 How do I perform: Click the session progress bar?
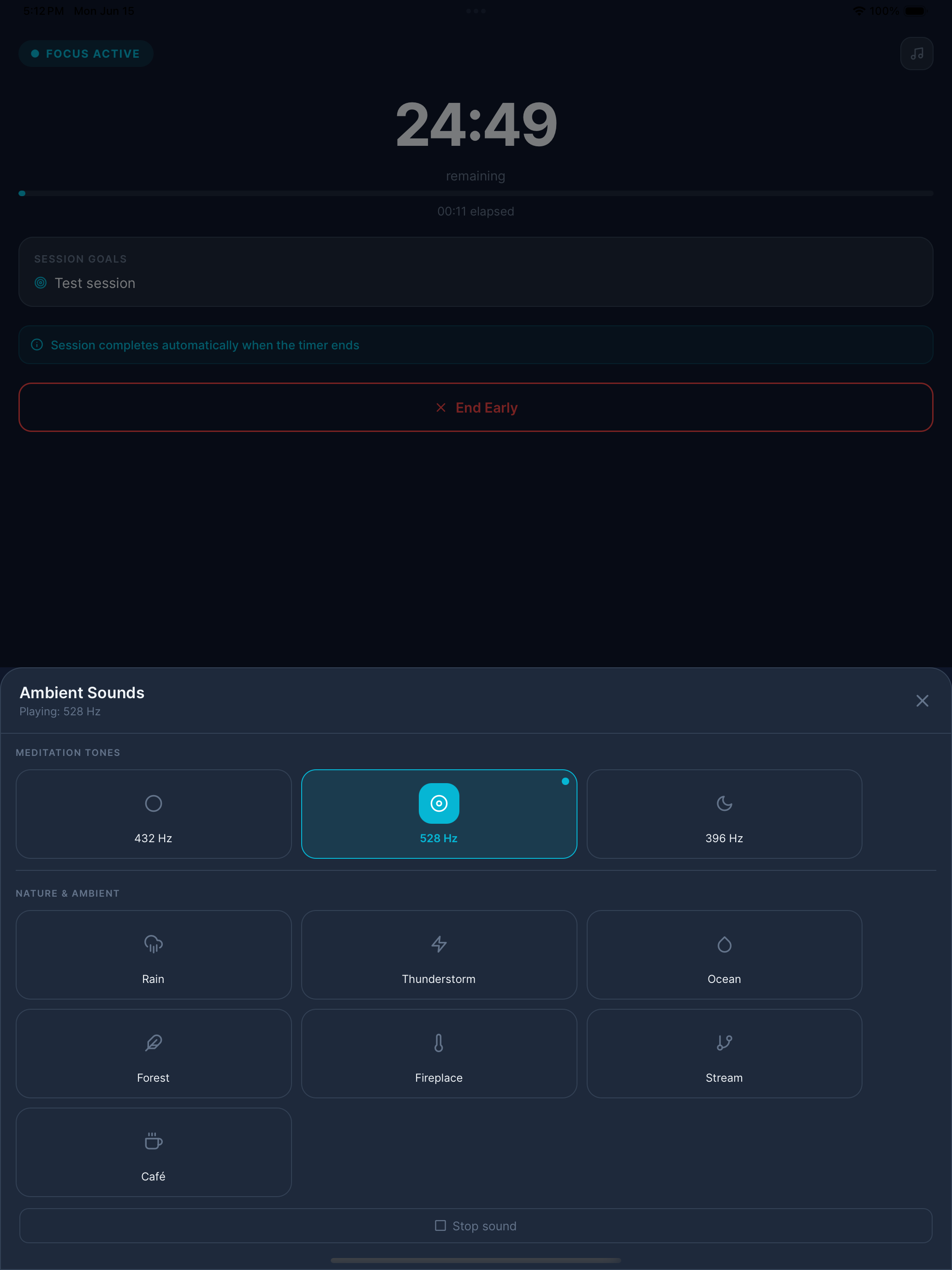476,193
